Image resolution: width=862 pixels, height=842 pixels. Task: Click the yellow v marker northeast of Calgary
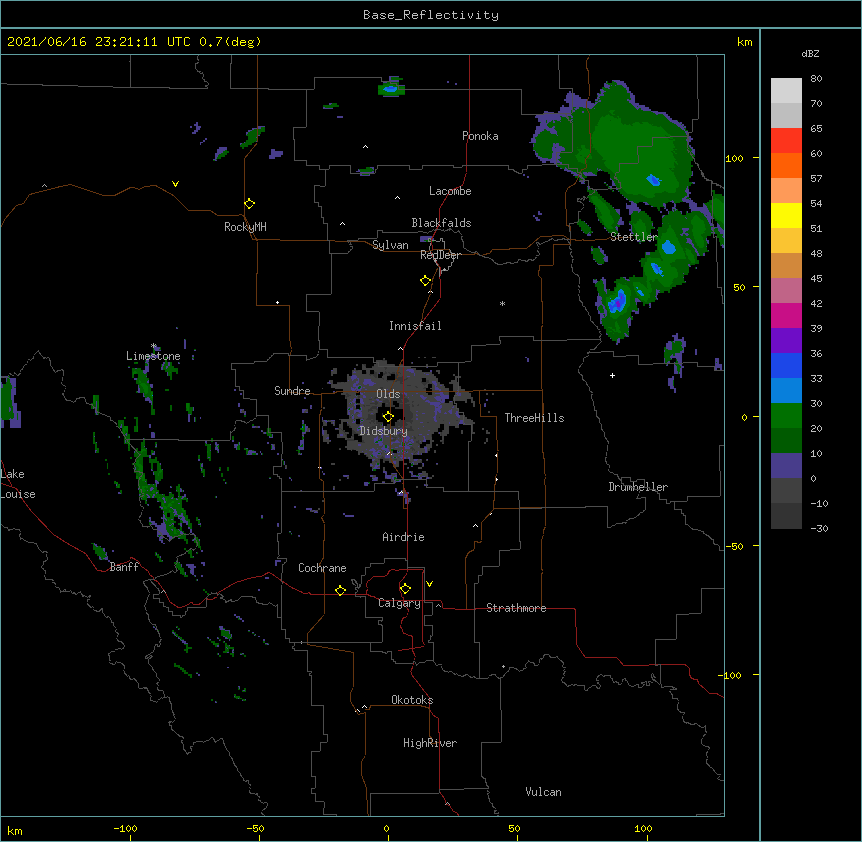pos(429,584)
